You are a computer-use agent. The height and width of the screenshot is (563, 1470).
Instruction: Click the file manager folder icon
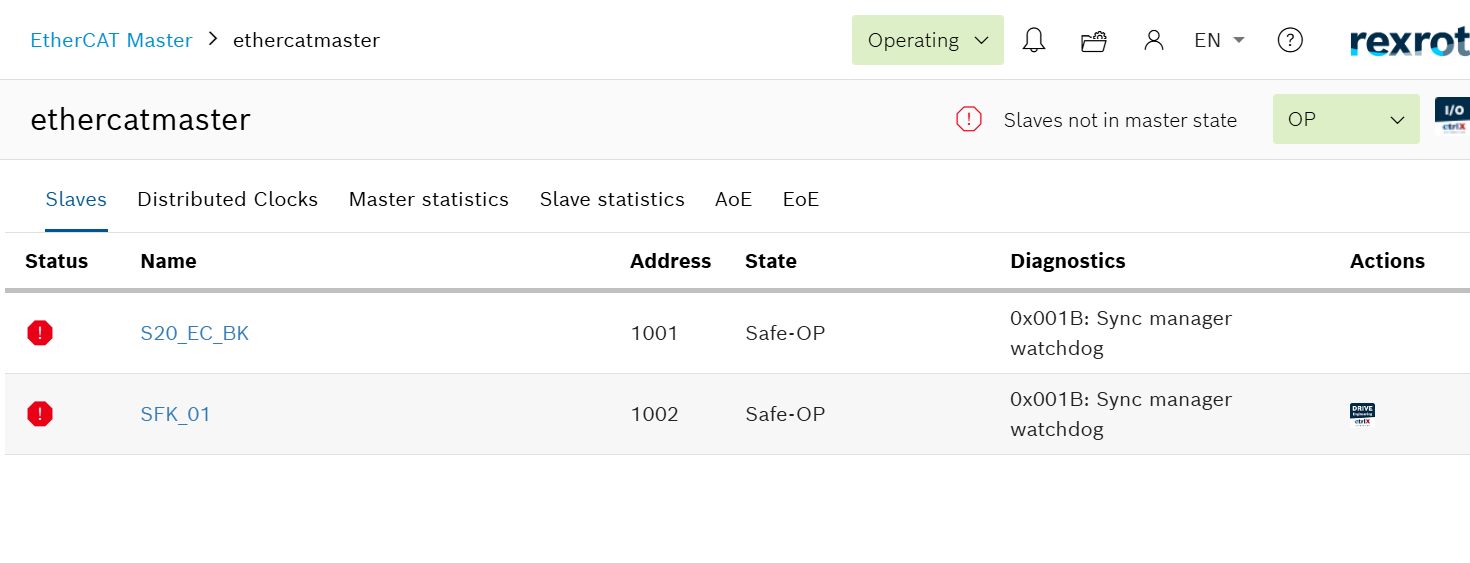[x=1094, y=41]
